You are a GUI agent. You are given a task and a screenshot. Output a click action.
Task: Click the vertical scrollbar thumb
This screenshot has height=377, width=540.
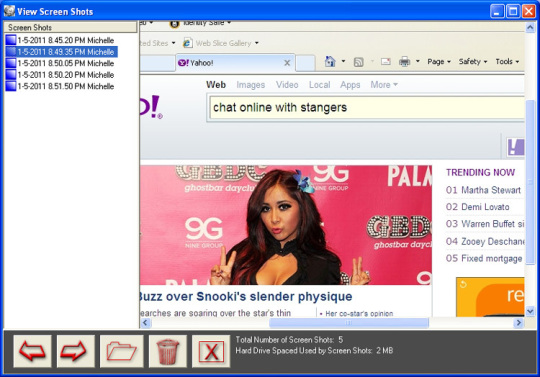530,182
